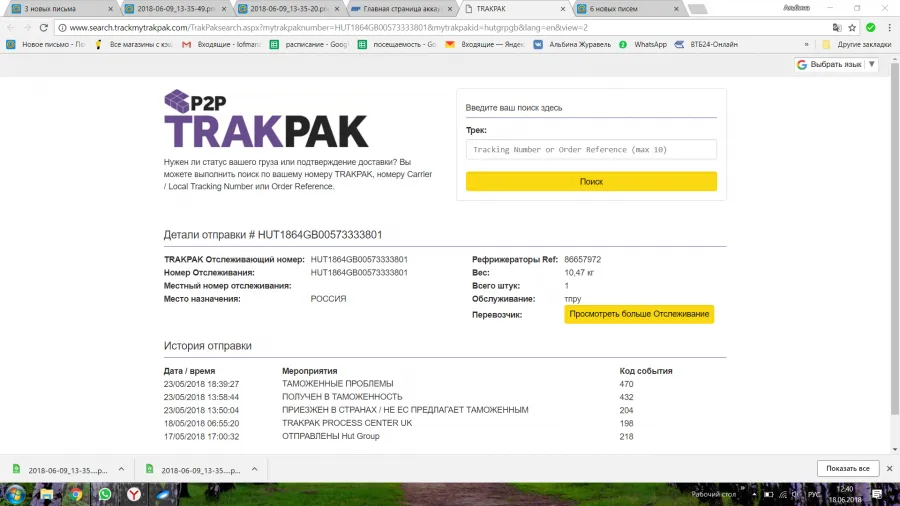Image resolution: width=900 pixels, height=506 pixels.
Task: Open the Альбина Журавель VK bookmark
Action: click(x=572, y=44)
